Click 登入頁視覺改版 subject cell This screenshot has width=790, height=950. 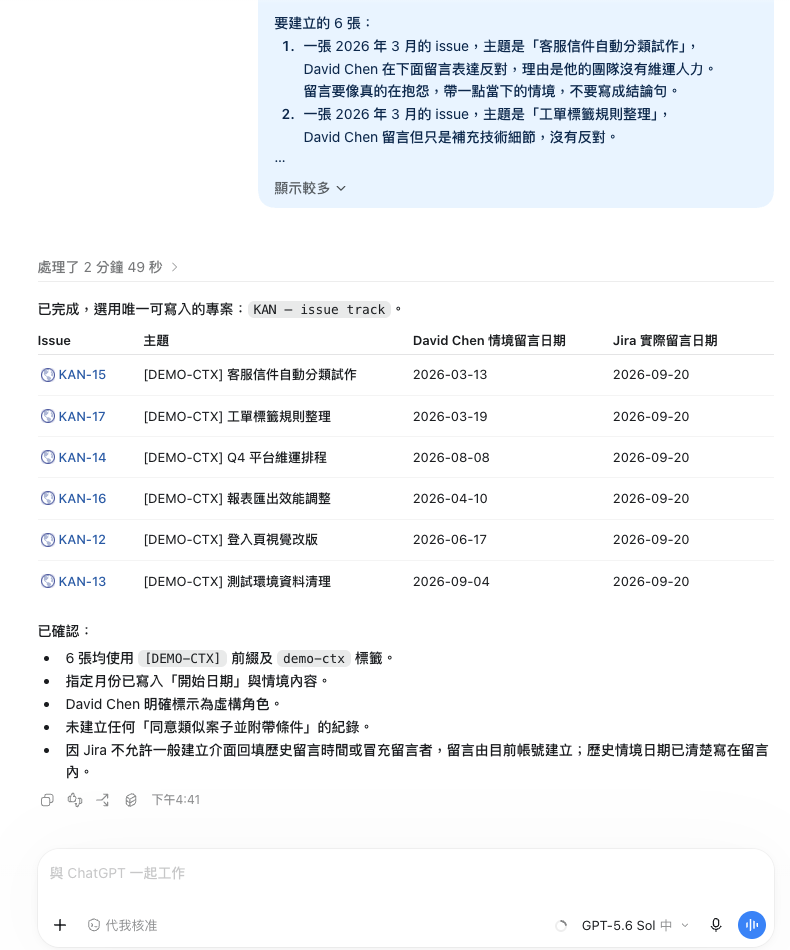(230, 540)
